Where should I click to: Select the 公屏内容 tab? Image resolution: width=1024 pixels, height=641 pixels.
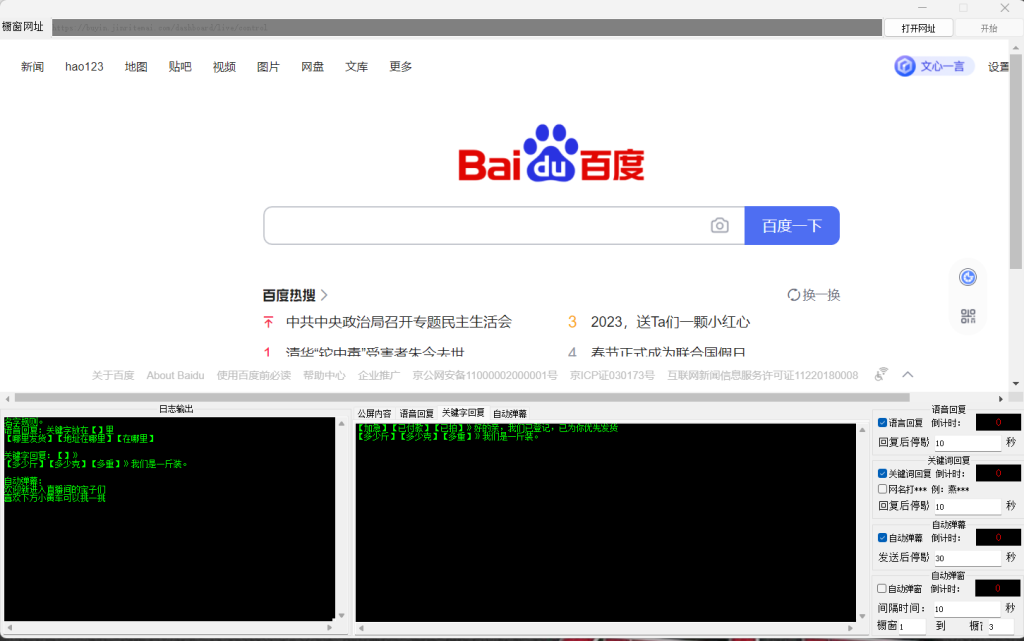click(x=375, y=413)
